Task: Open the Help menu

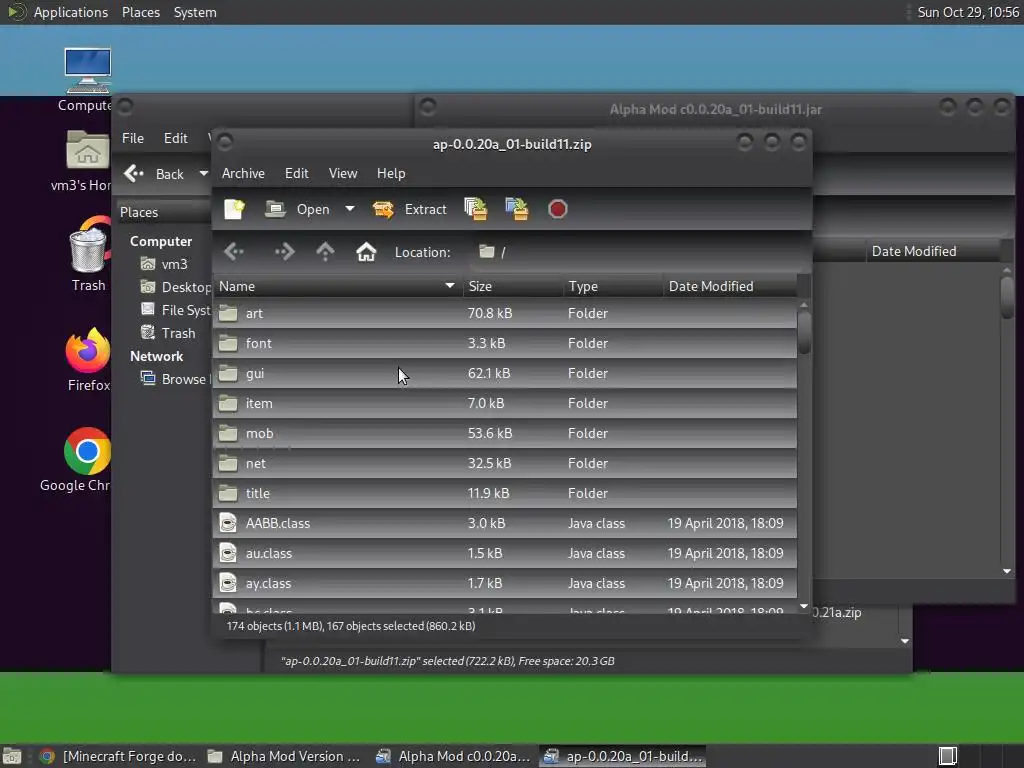Action: point(391,173)
